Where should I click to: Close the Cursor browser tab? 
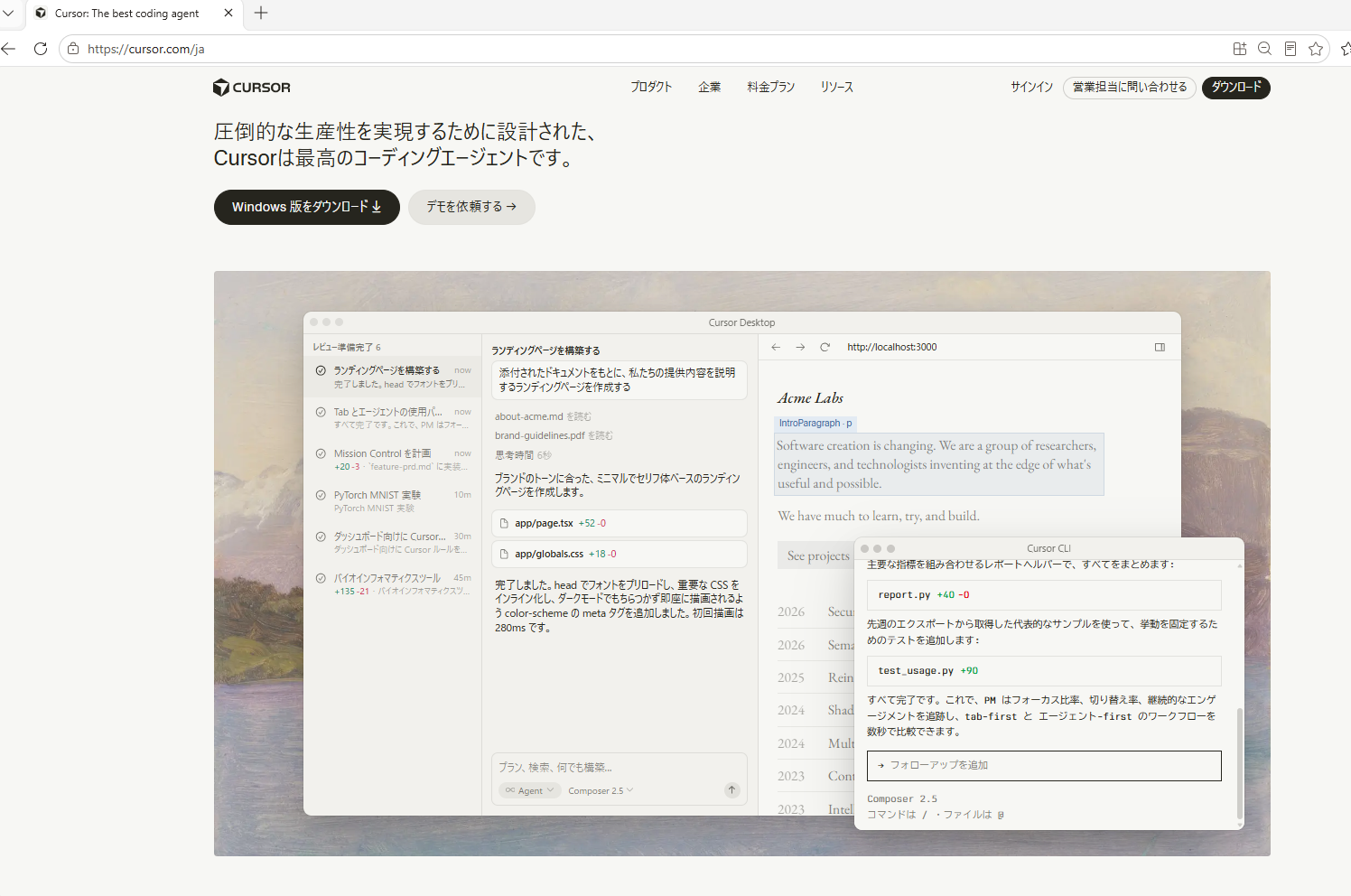pyautogui.click(x=228, y=13)
